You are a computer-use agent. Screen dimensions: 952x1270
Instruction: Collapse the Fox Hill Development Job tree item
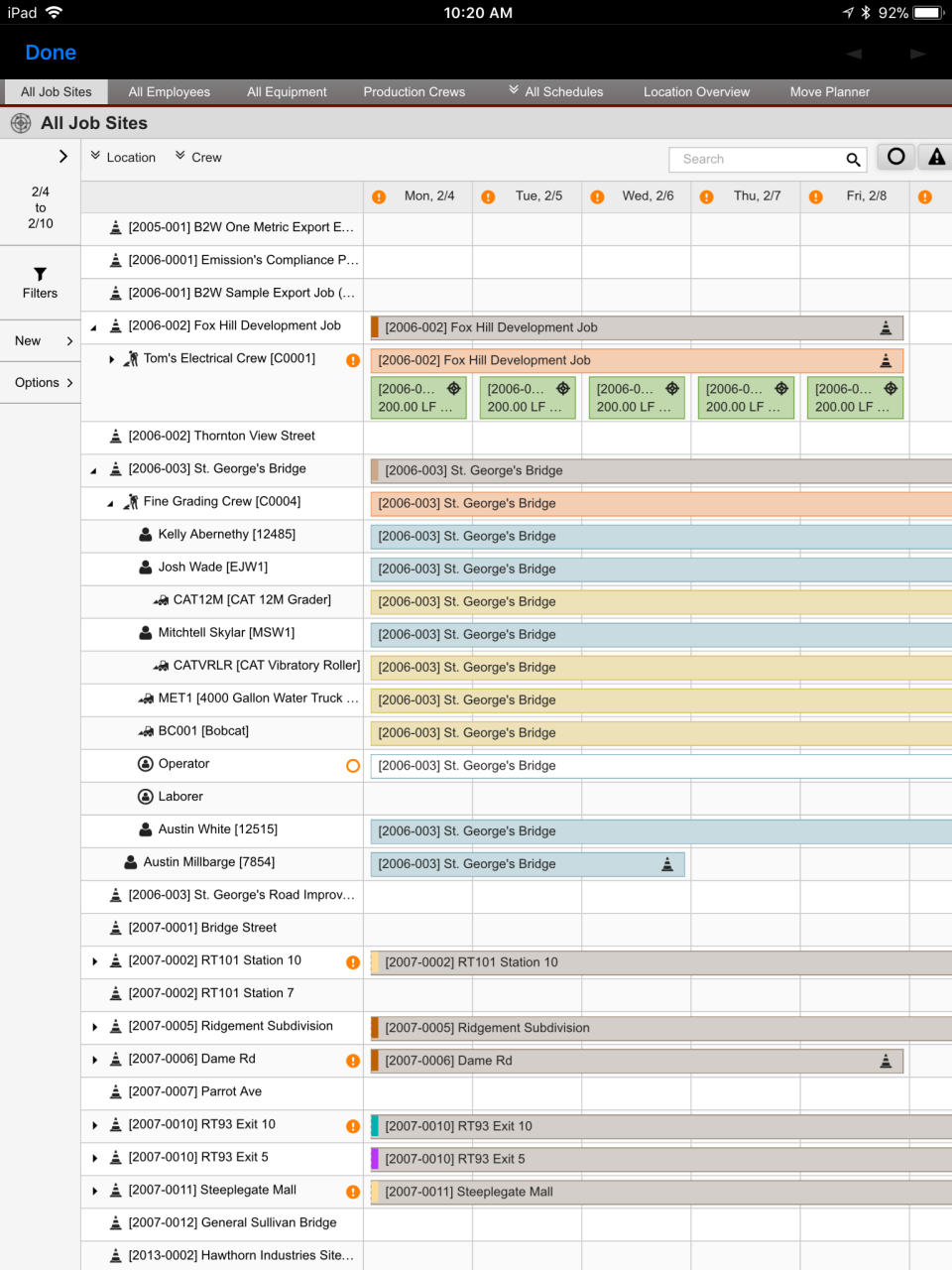point(92,325)
